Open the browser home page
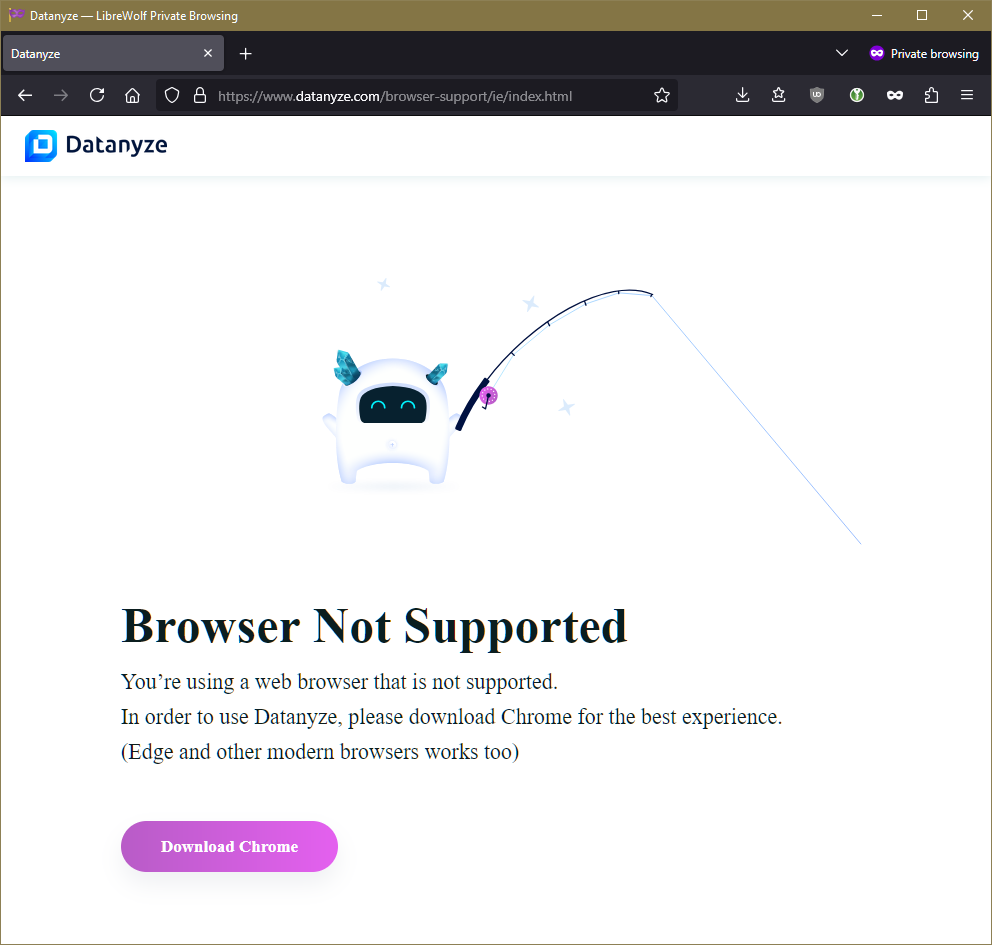The image size is (992, 945). 132,96
